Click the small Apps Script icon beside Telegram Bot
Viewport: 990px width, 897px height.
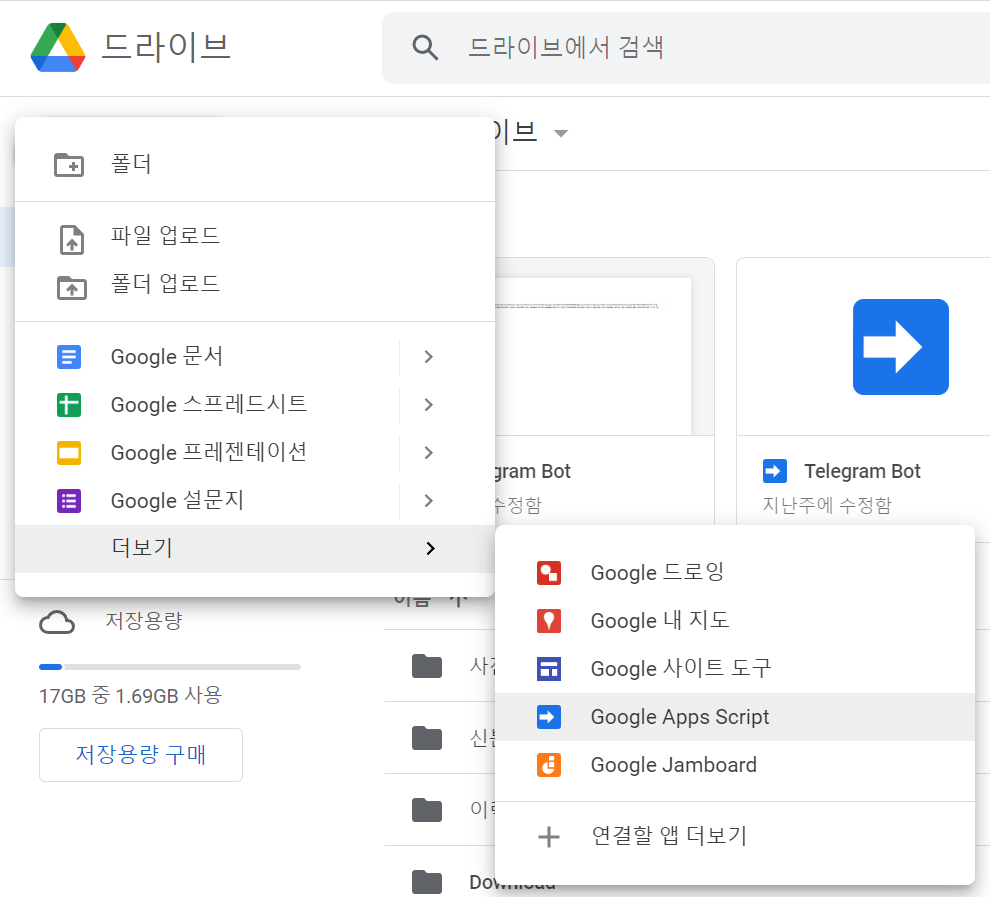click(775, 471)
